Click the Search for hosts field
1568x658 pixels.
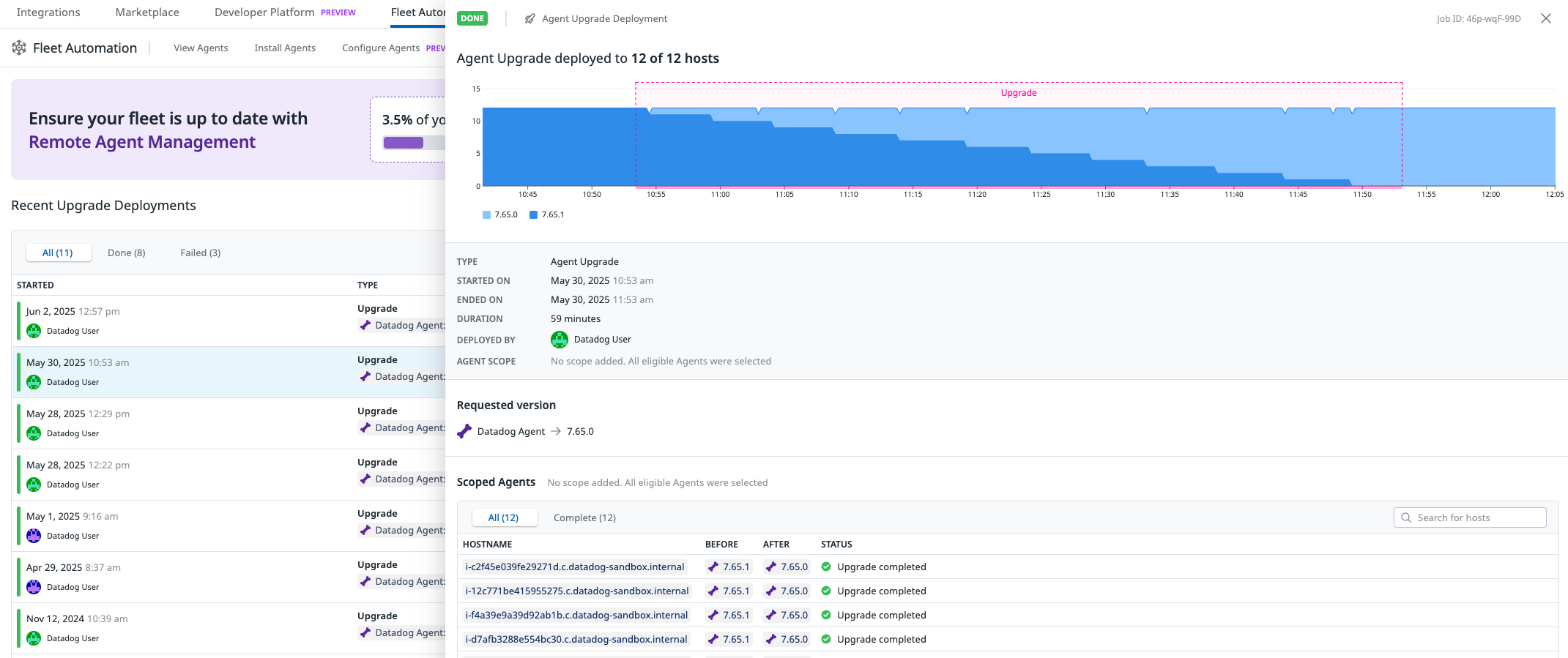click(x=1470, y=517)
